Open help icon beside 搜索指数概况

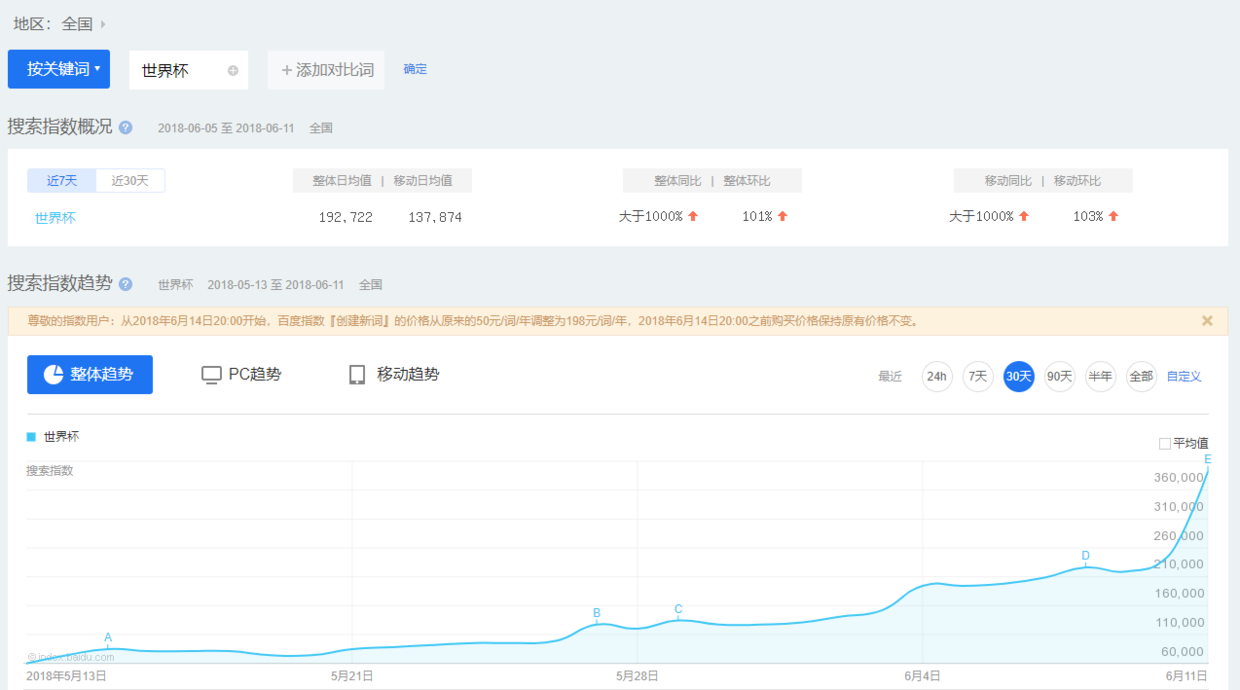[125, 127]
